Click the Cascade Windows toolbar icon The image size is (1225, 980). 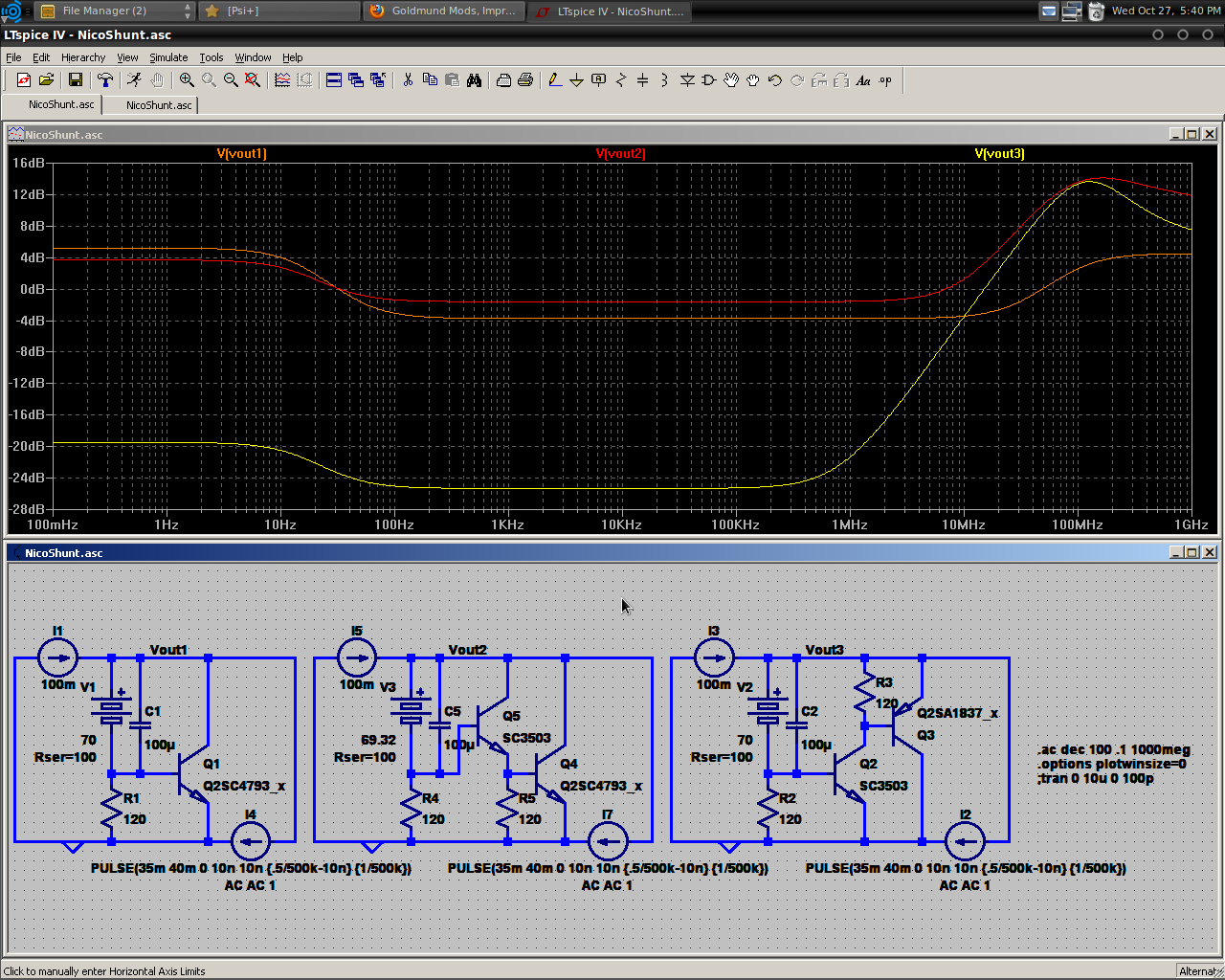356,80
